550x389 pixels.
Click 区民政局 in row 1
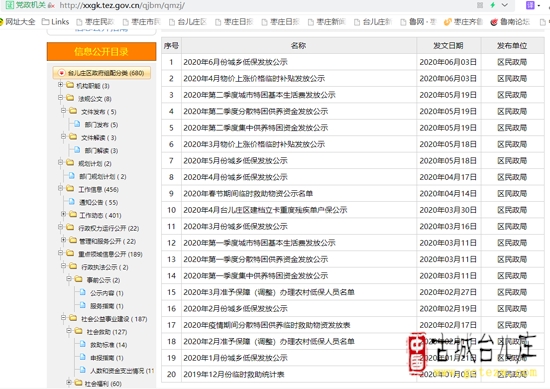click(512, 62)
